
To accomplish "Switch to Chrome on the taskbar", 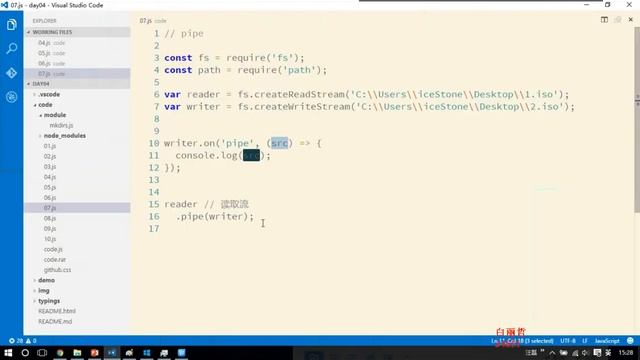I will (60, 353).
